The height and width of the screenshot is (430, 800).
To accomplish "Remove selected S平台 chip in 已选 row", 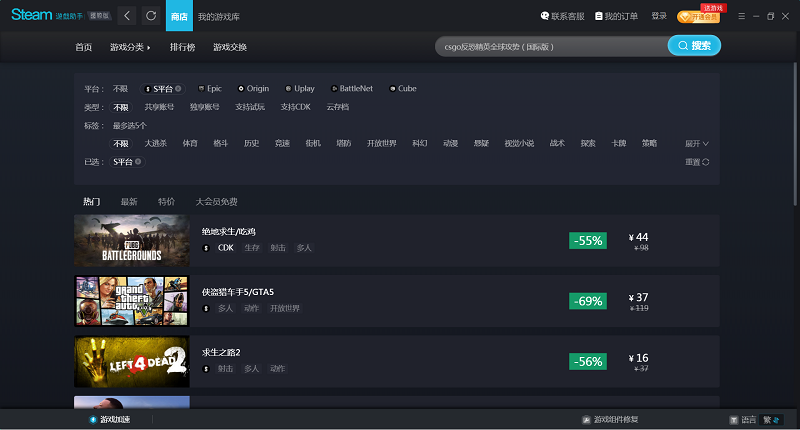I will coord(138,162).
